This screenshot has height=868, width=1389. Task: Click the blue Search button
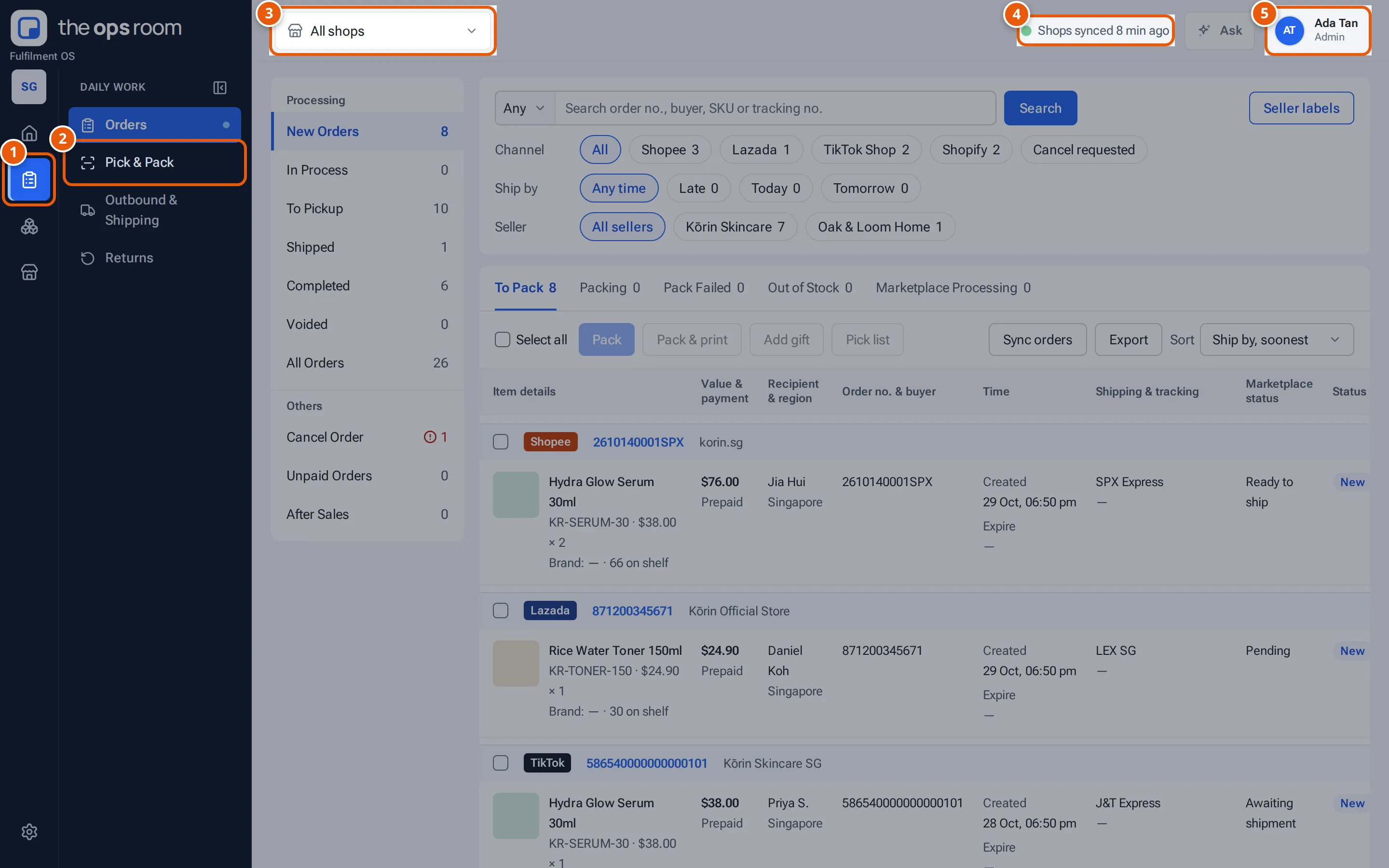pyautogui.click(x=1040, y=108)
